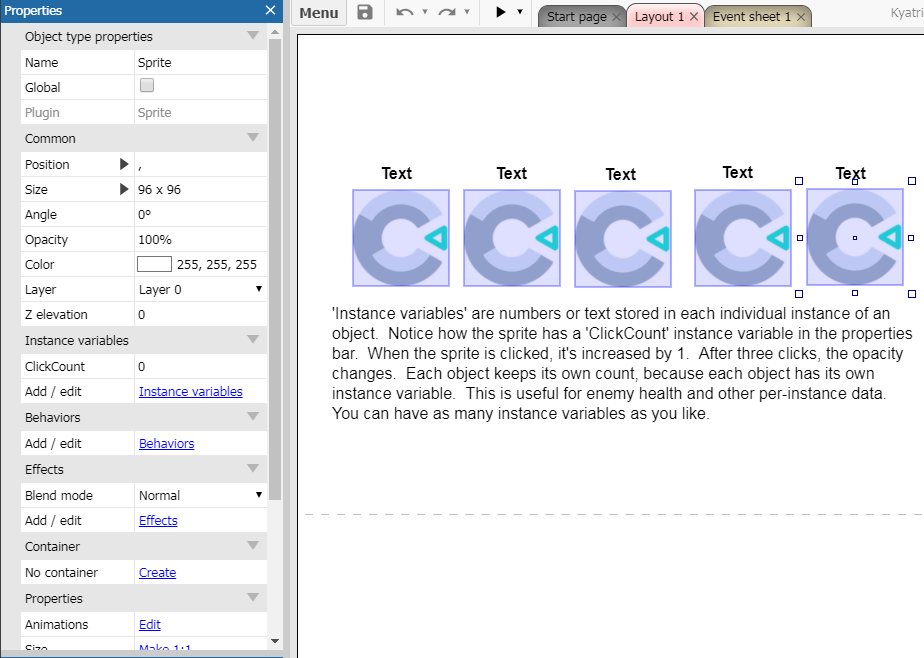The image size is (924, 658).
Task: Expand the Size property
Action: click(123, 188)
